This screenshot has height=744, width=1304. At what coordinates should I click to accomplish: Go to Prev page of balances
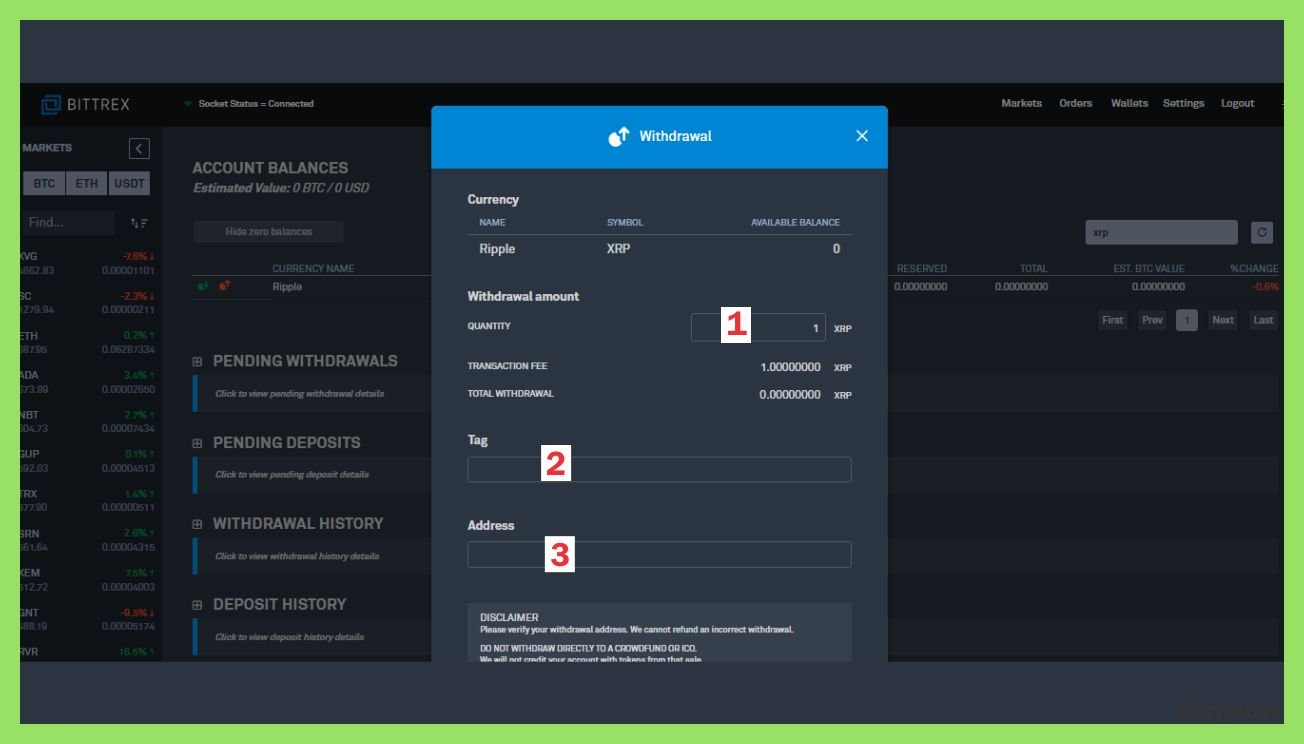(x=1152, y=320)
